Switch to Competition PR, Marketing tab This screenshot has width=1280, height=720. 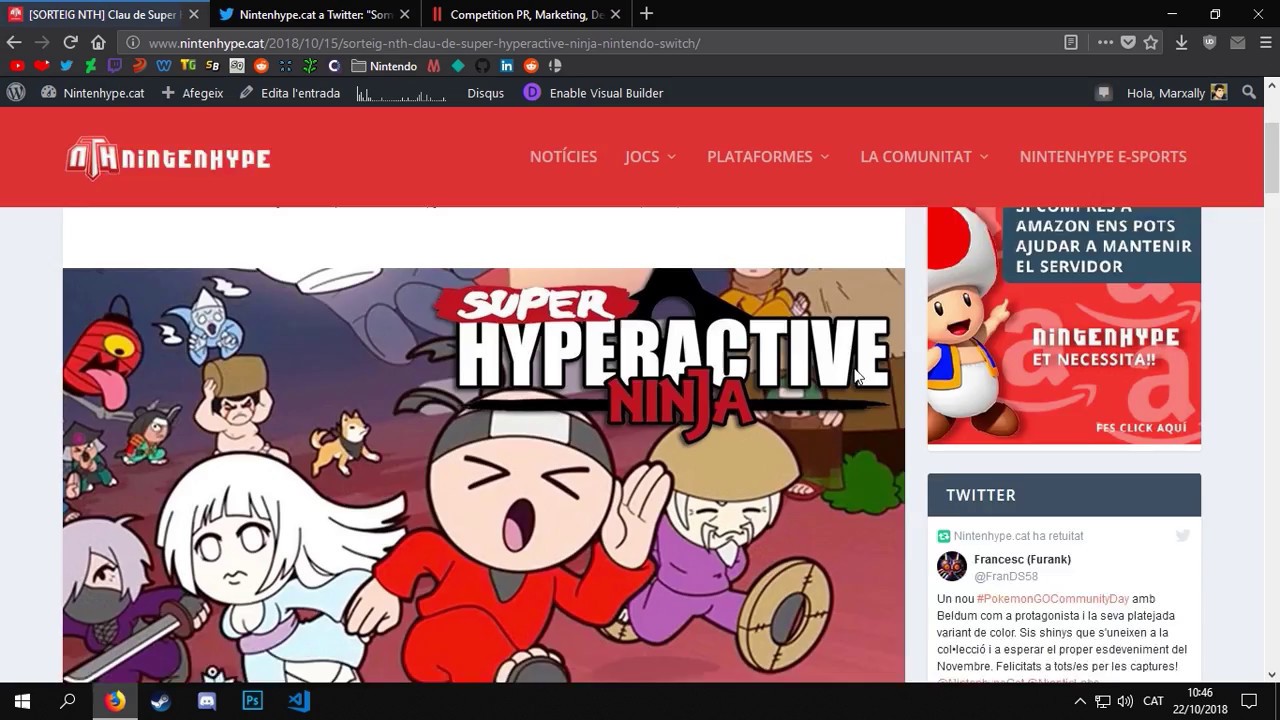click(526, 14)
